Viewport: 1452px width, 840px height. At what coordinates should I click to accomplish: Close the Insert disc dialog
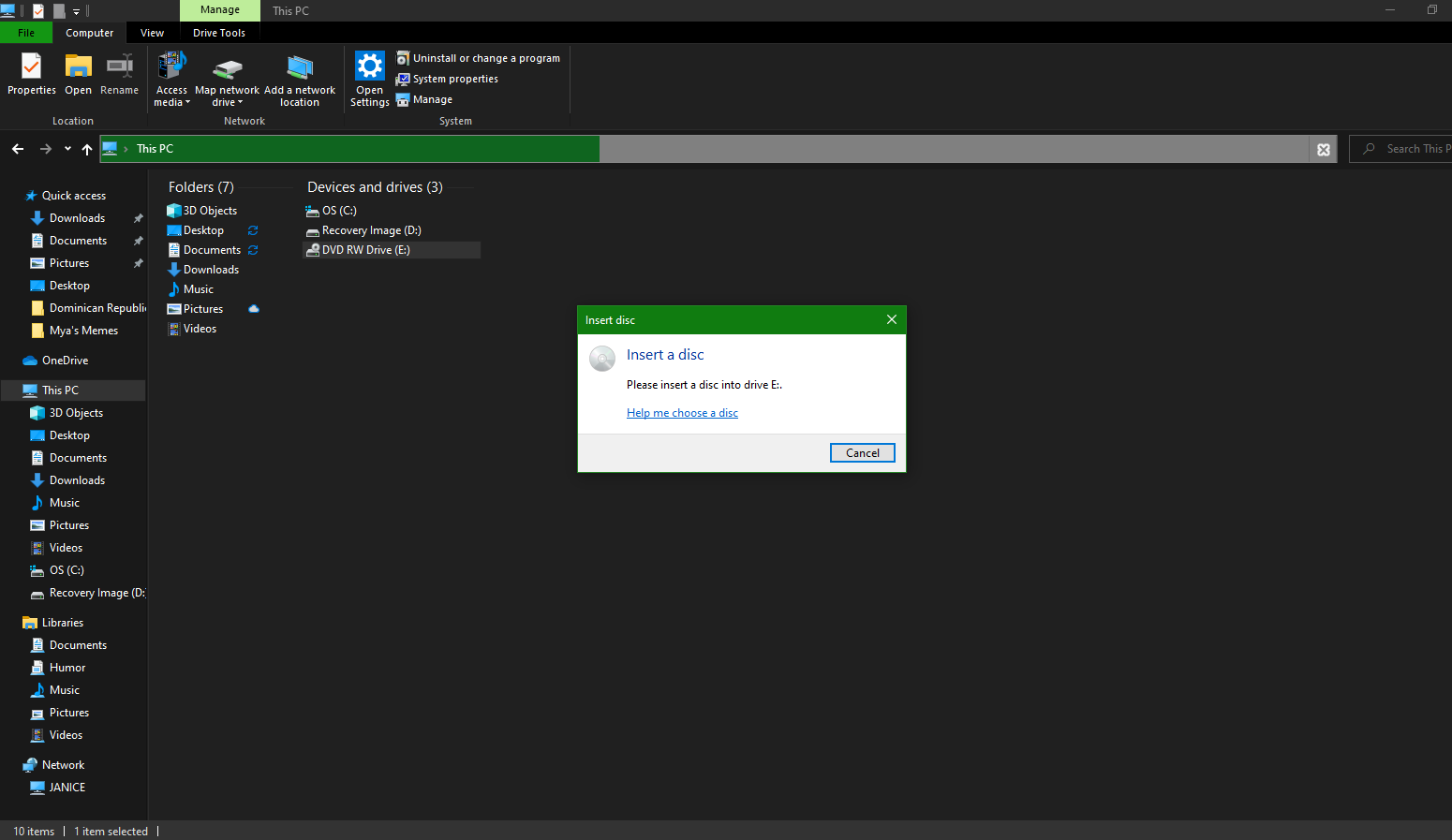[892, 319]
